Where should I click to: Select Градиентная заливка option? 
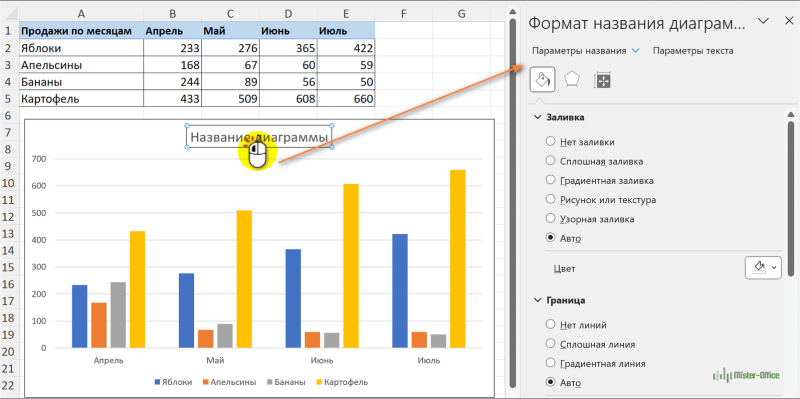[x=550, y=180]
